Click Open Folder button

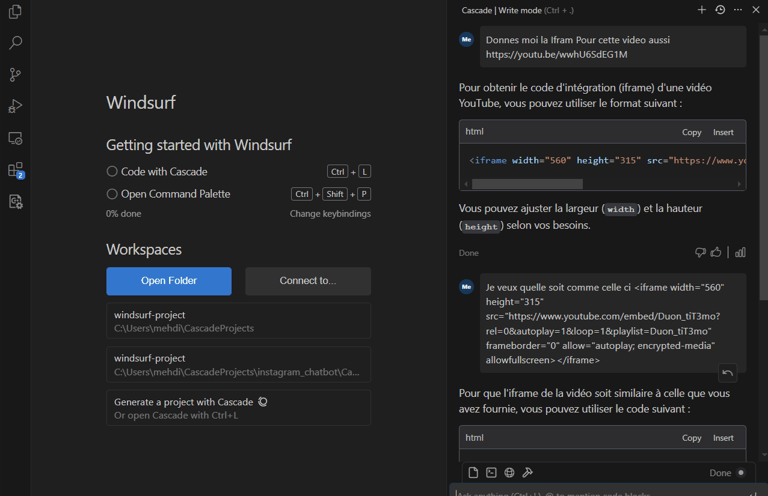click(x=169, y=281)
